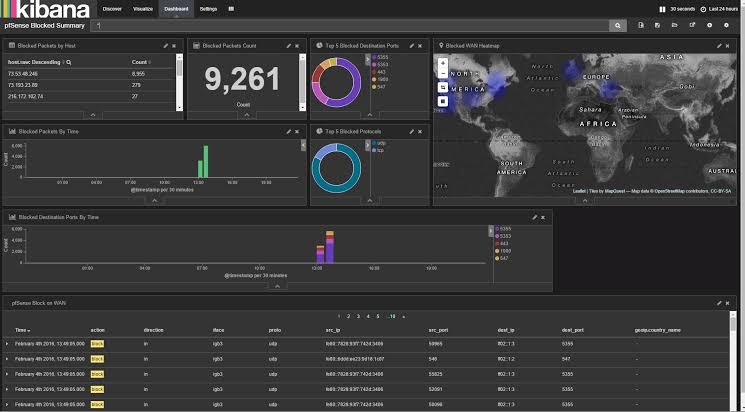The width and height of the screenshot is (745, 412).
Task: Edit the Blocked Packets Count panel
Action: pos(288,46)
